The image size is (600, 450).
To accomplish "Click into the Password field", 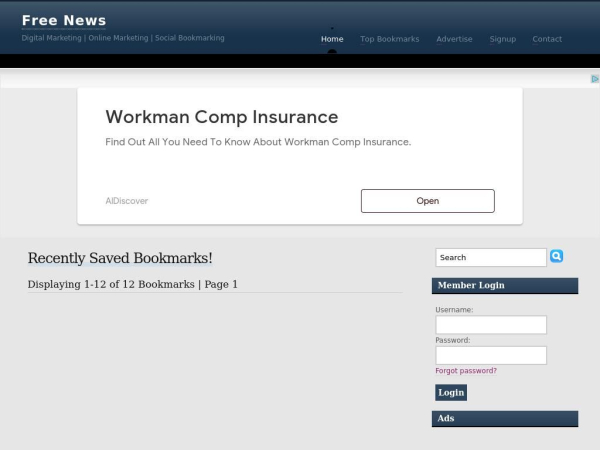I will pyautogui.click(x=490, y=355).
